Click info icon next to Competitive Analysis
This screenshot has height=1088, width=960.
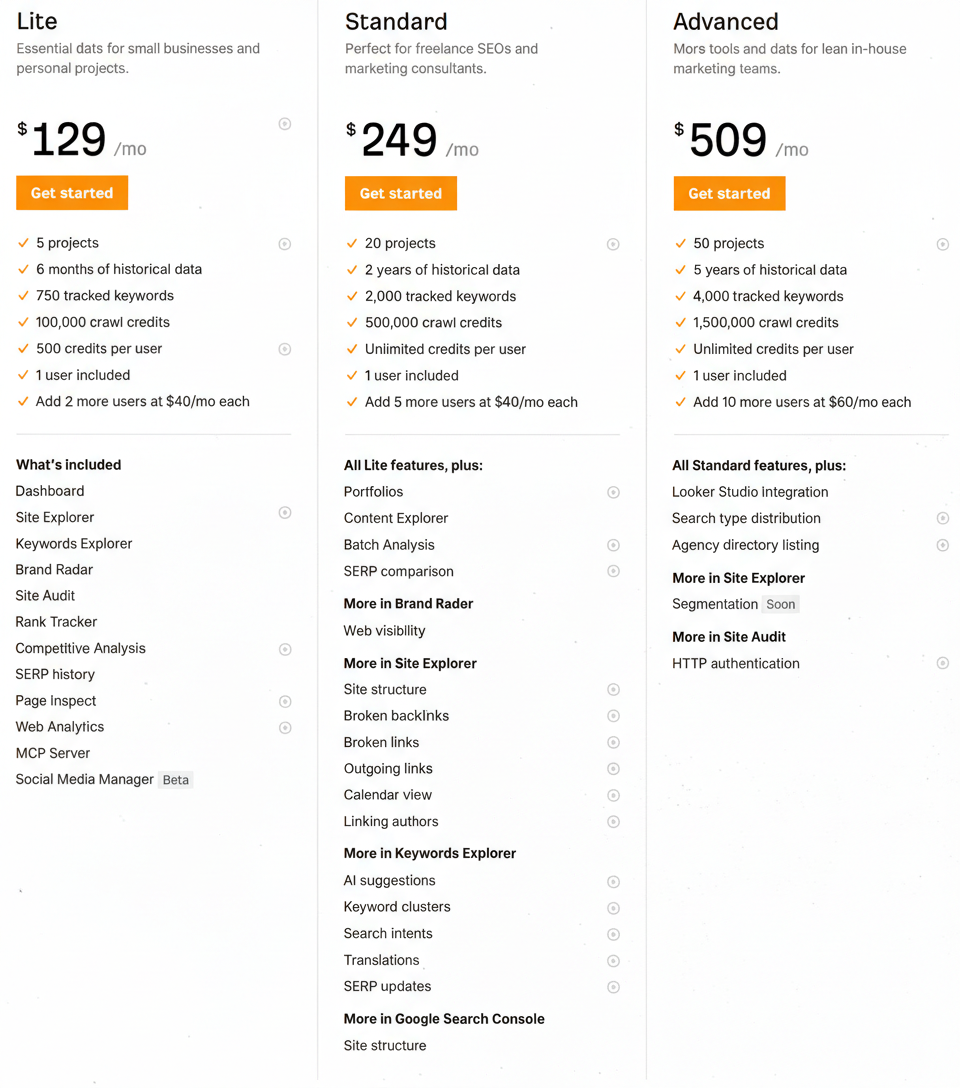(285, 649)
